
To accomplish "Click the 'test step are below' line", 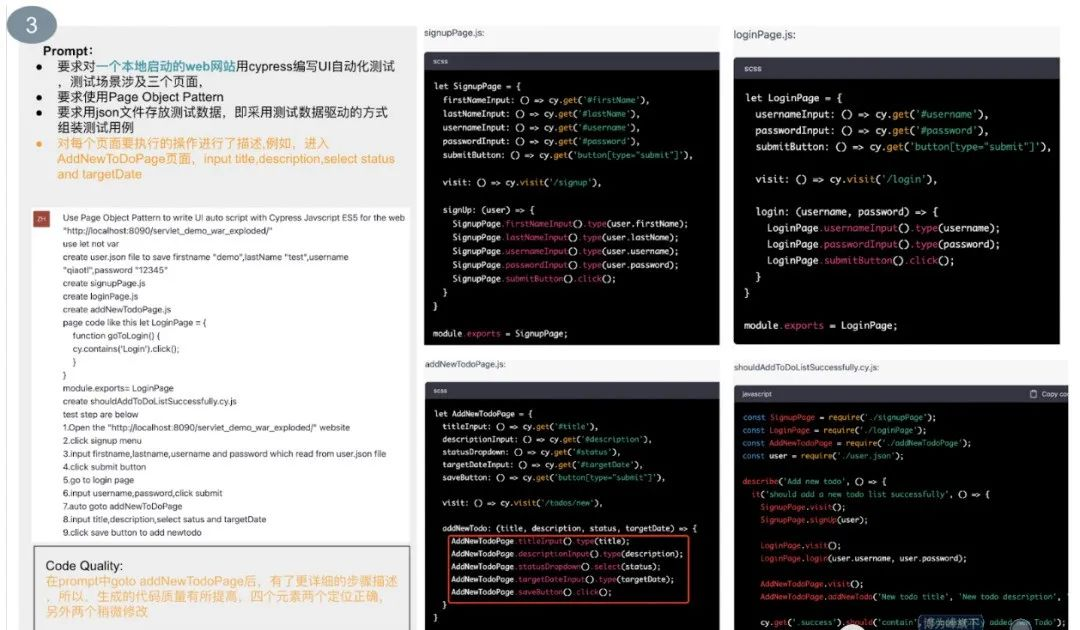I will point(101,414).
